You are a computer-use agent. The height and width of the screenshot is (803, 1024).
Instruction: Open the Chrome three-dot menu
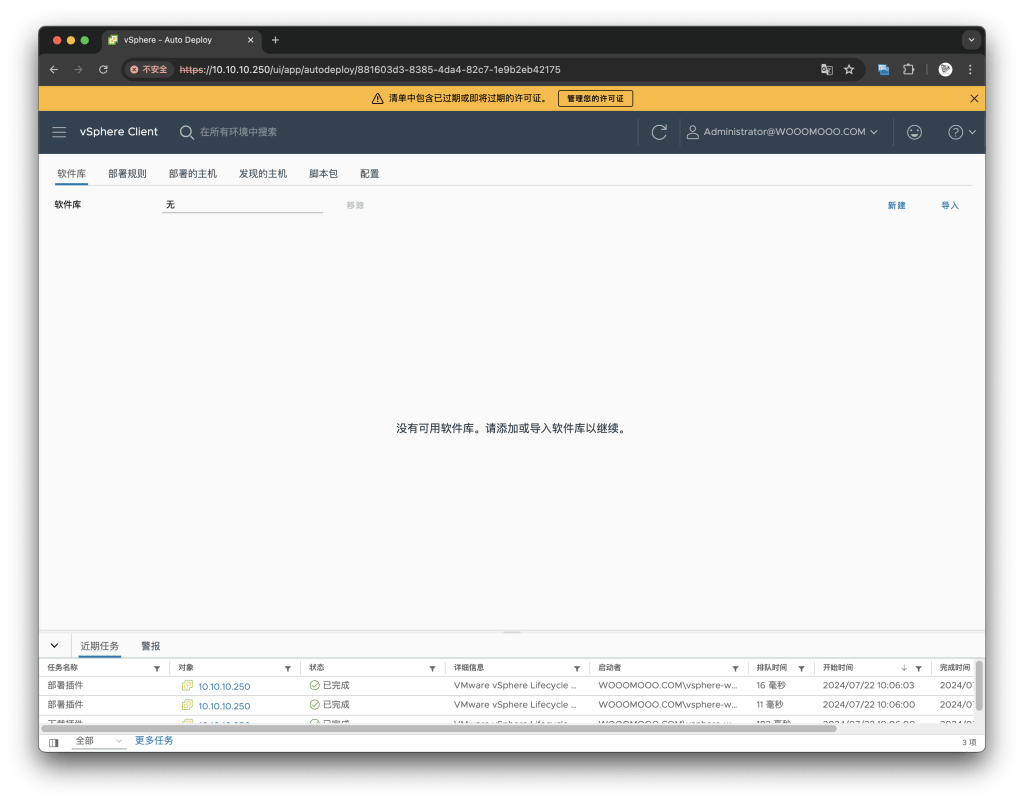tap(970, 69)
